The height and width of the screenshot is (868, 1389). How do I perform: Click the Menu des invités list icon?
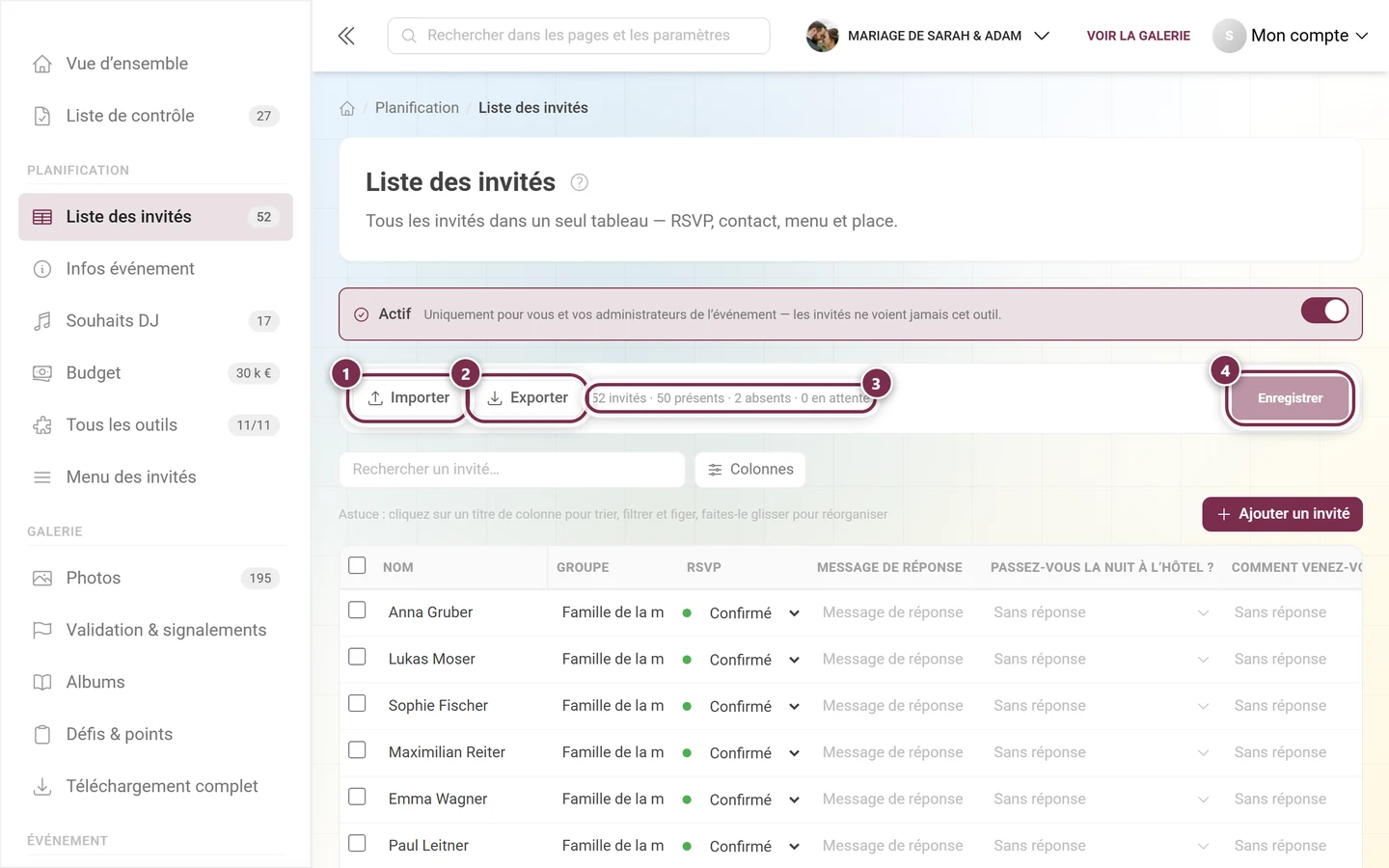coord(42,477)
